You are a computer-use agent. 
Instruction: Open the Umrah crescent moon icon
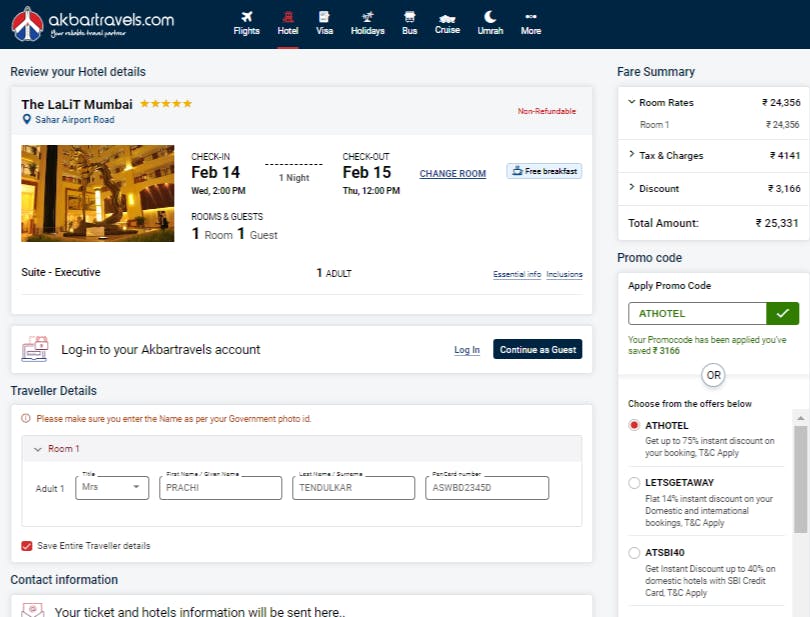[x=490, y=17]
